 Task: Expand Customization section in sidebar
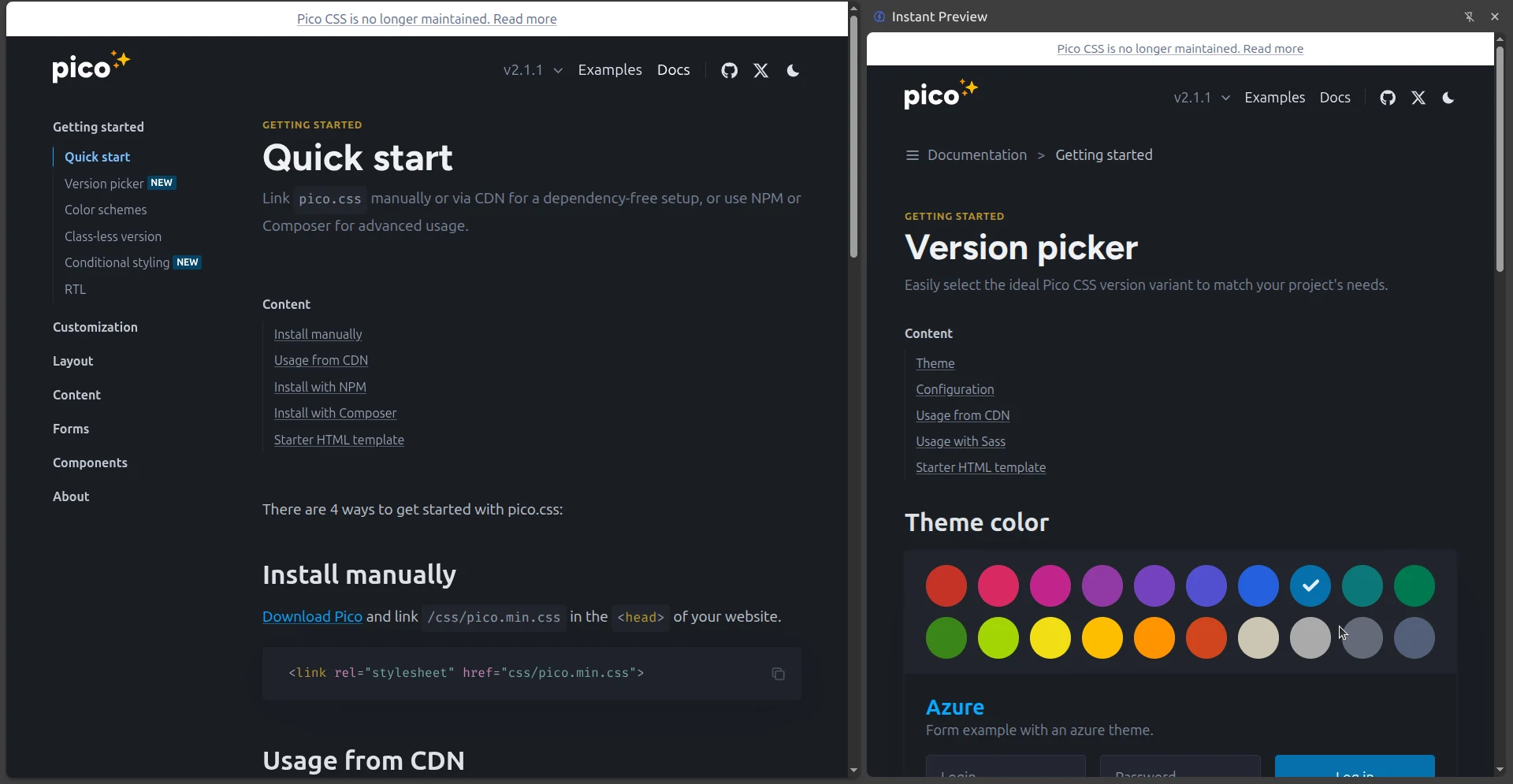(x=95, y=327)
